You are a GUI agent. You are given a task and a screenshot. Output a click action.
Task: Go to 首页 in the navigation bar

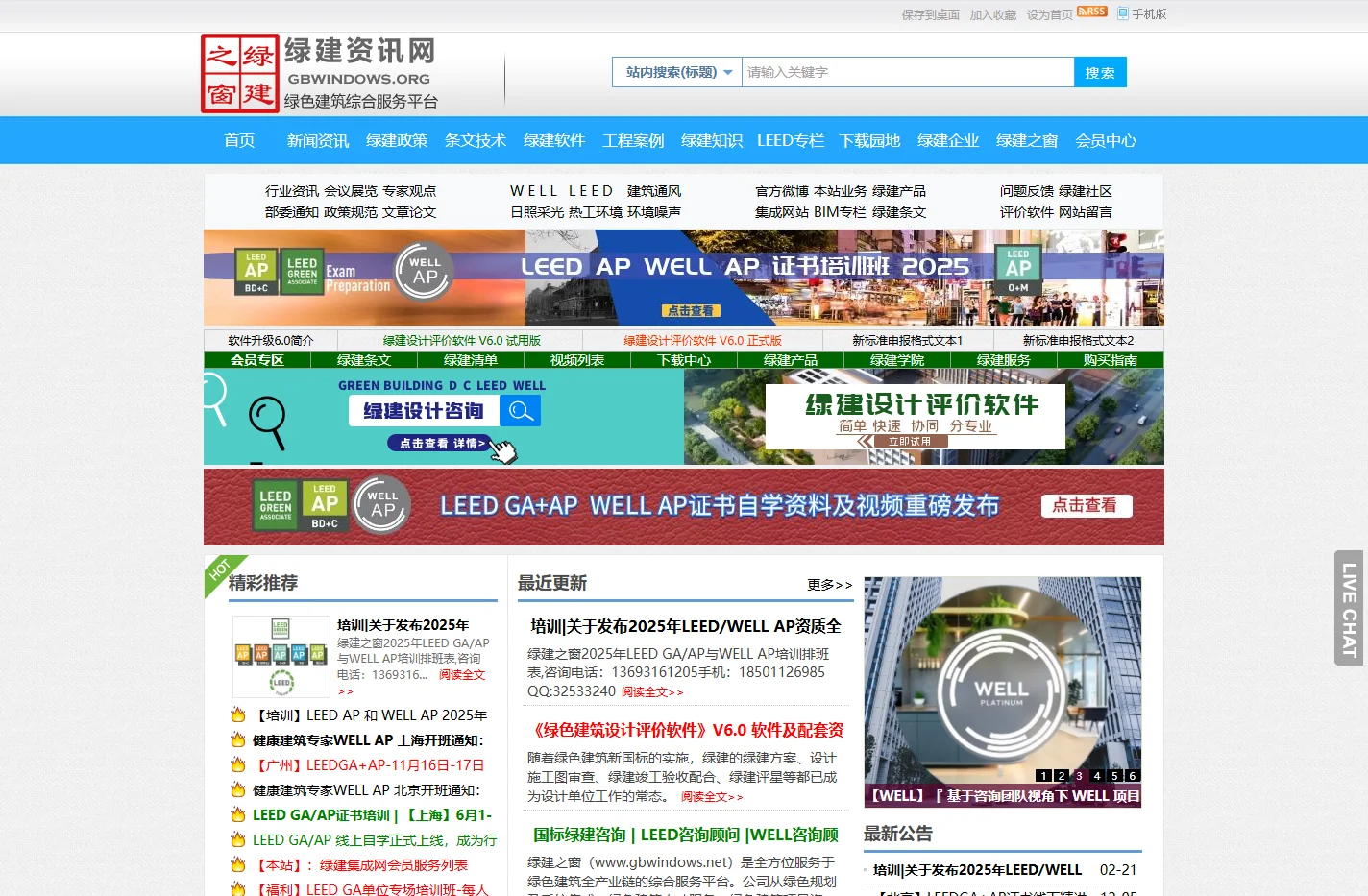[239, 140]
